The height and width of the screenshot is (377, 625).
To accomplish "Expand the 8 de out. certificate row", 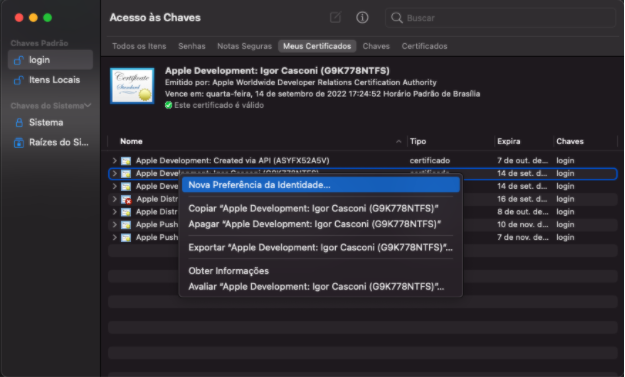I will [x=114, y=212].
